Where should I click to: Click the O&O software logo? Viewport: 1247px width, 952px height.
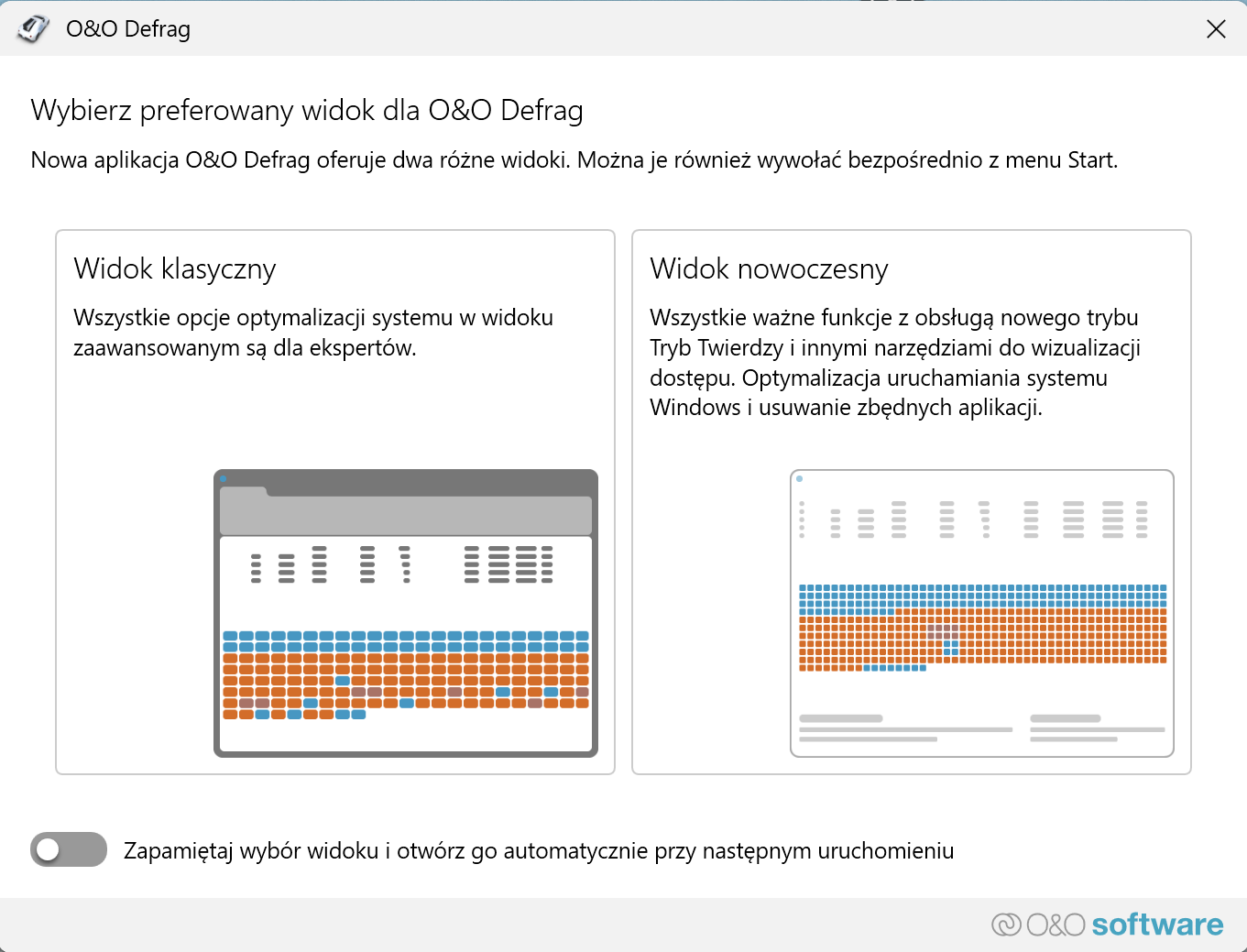(1107, 925)
